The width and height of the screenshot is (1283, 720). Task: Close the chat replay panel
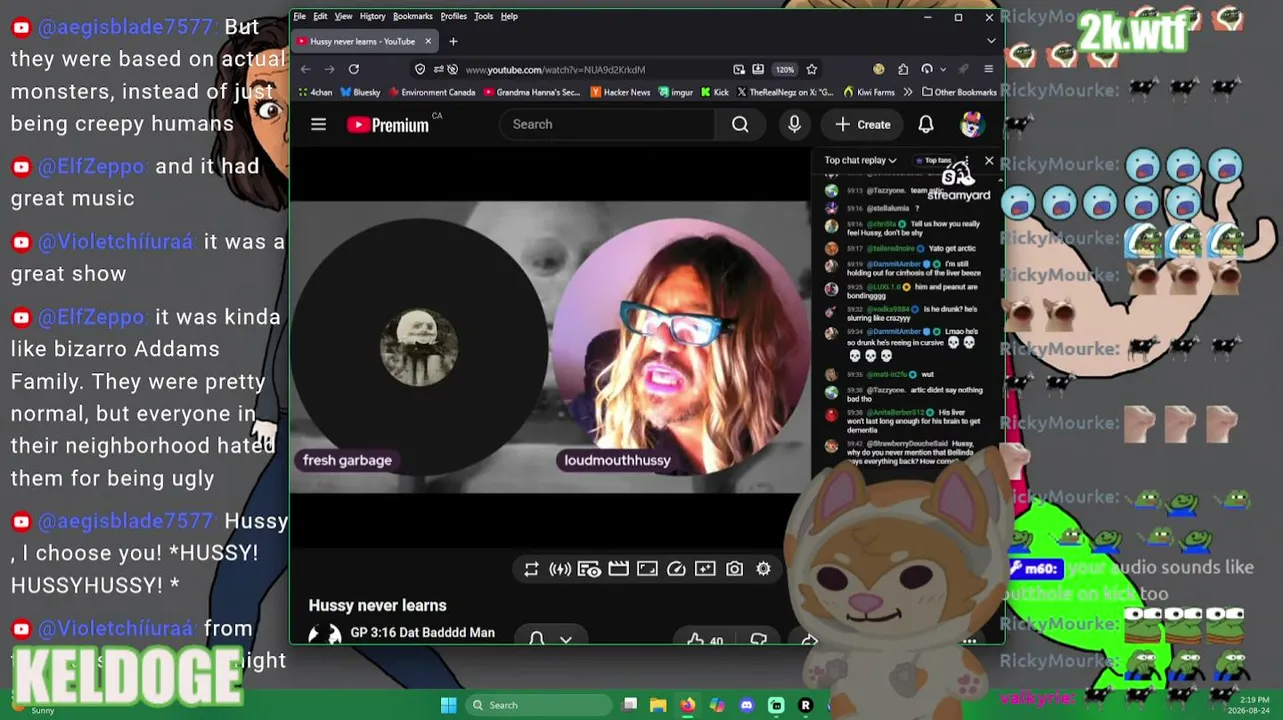989,160
